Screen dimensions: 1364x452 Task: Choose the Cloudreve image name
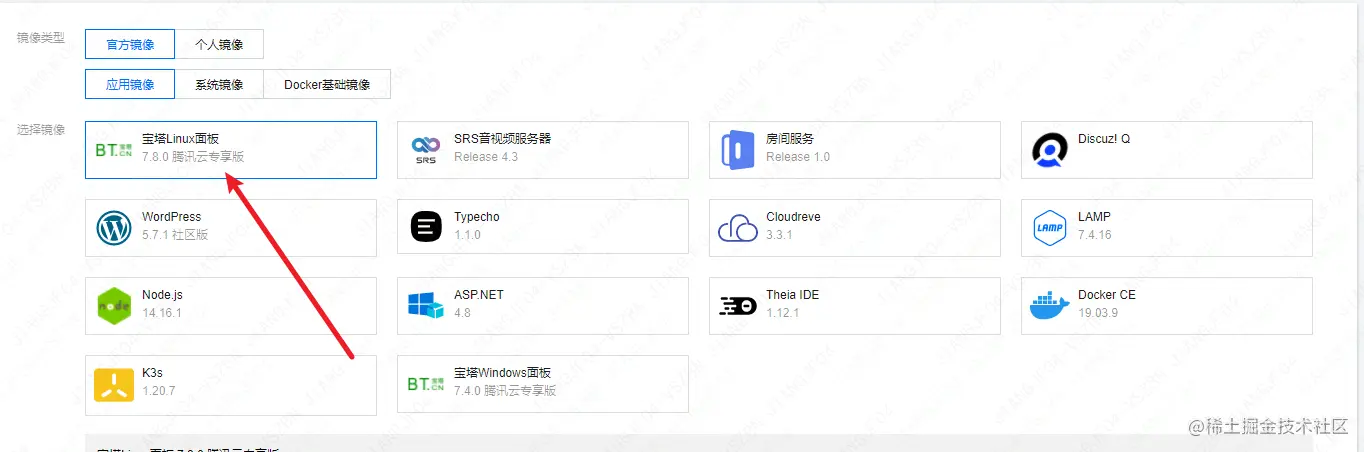tap(792, 217)
